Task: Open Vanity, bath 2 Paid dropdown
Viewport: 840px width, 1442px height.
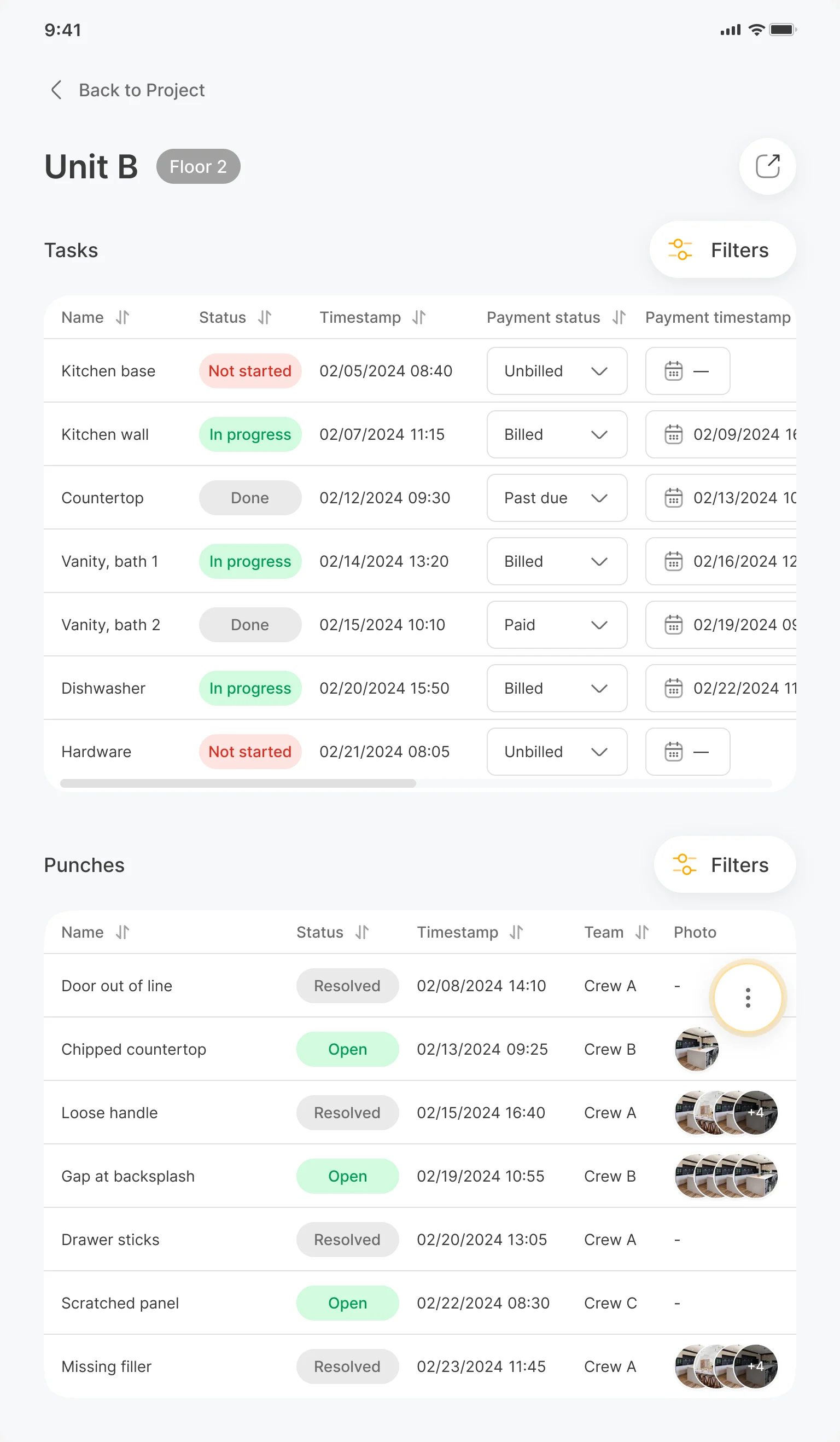Action: tap(557, 625)
